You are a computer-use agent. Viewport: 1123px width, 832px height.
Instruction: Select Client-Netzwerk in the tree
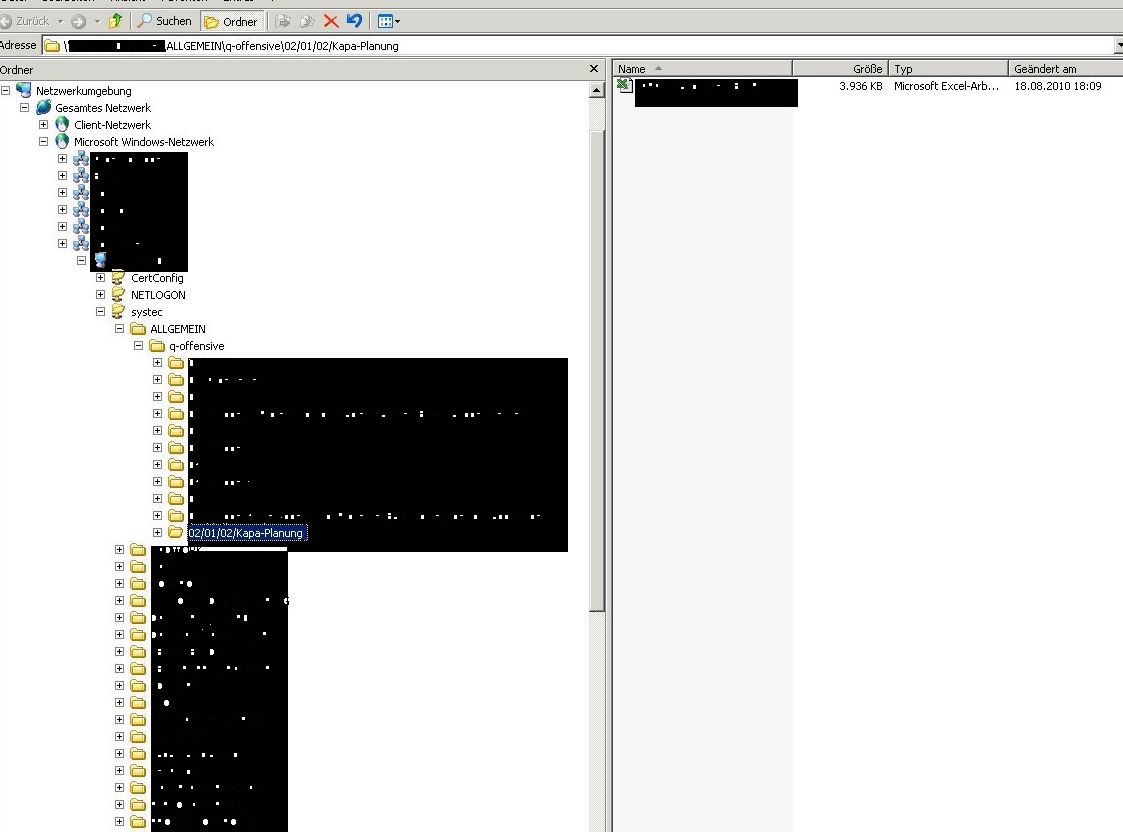(112, 125)
